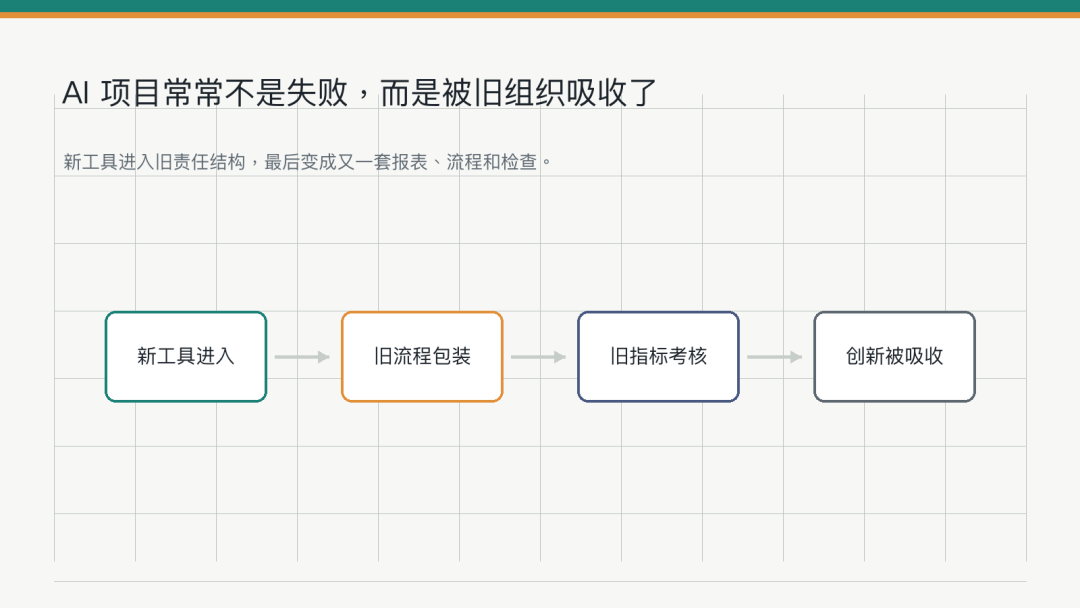Click arrow between 新工具进入 and 旧流程包装
This screenshot has height=608, width=1080.
tap(302, 357)
